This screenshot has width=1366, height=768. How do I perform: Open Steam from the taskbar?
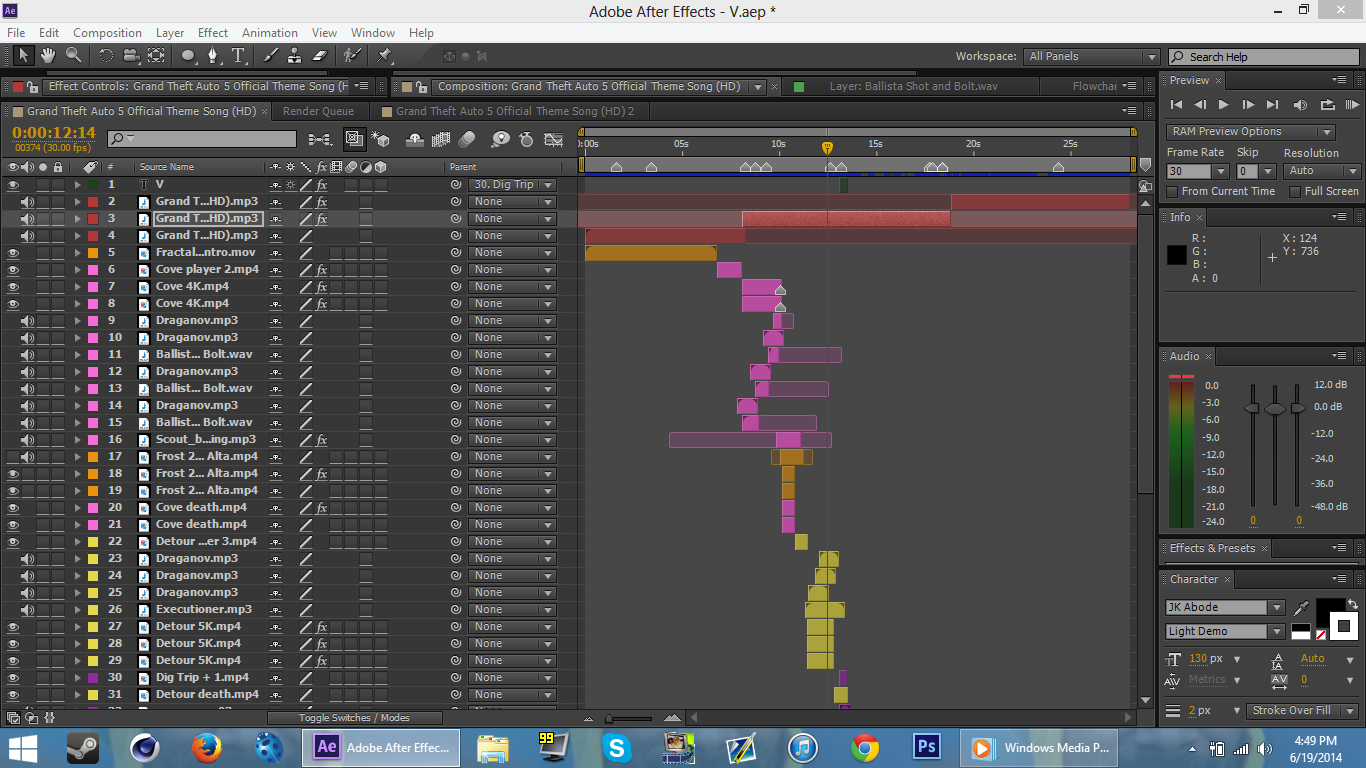[x=82, y=747]
